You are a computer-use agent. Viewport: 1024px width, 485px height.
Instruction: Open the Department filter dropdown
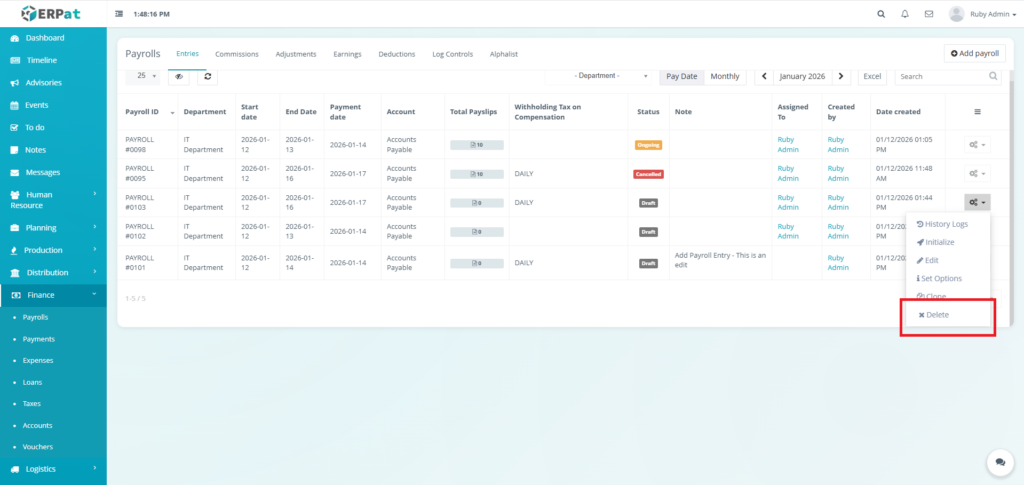598,76
